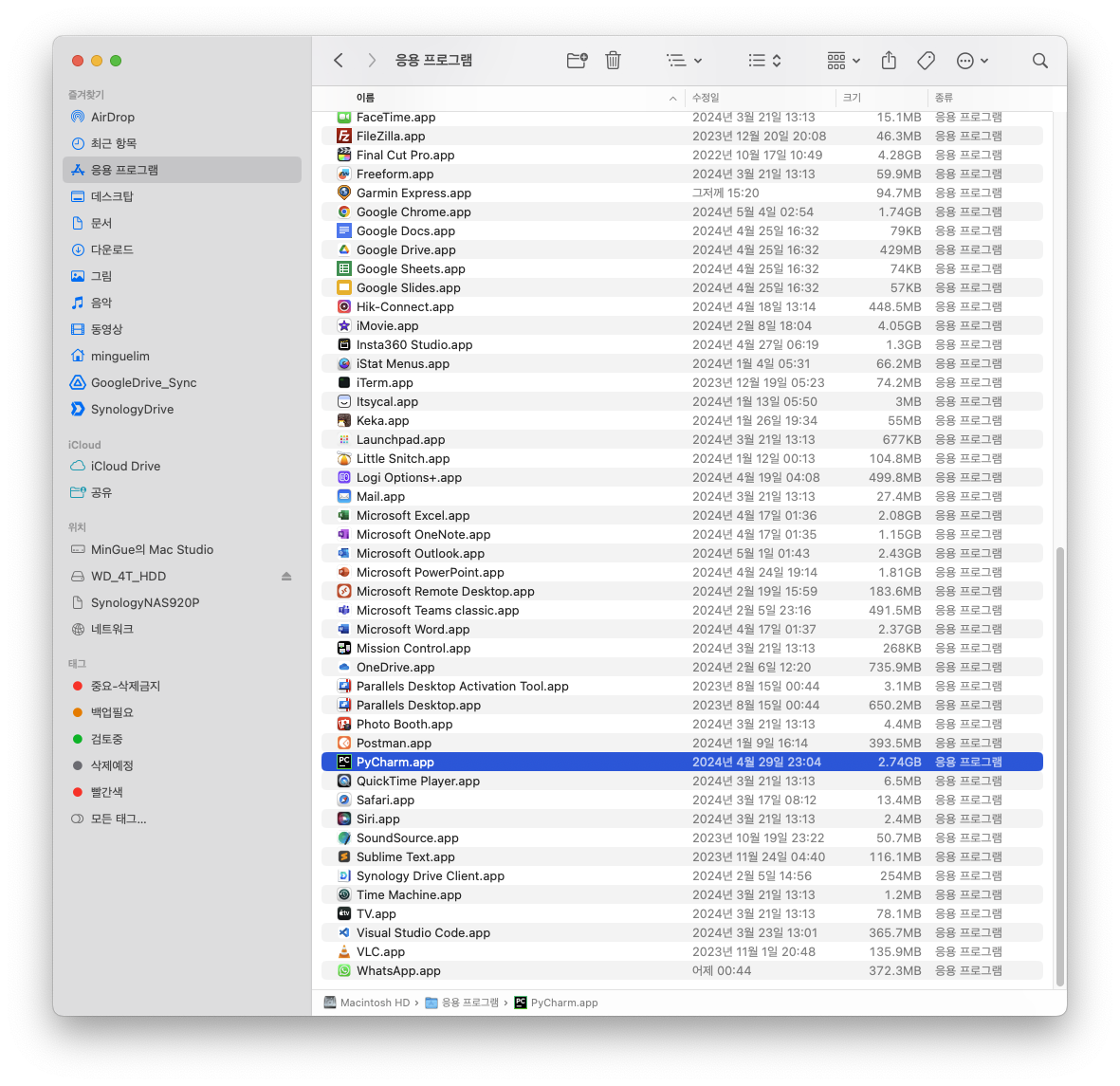
Task: Eject the WD_4T_HDD drive
Action: [286, 576]
